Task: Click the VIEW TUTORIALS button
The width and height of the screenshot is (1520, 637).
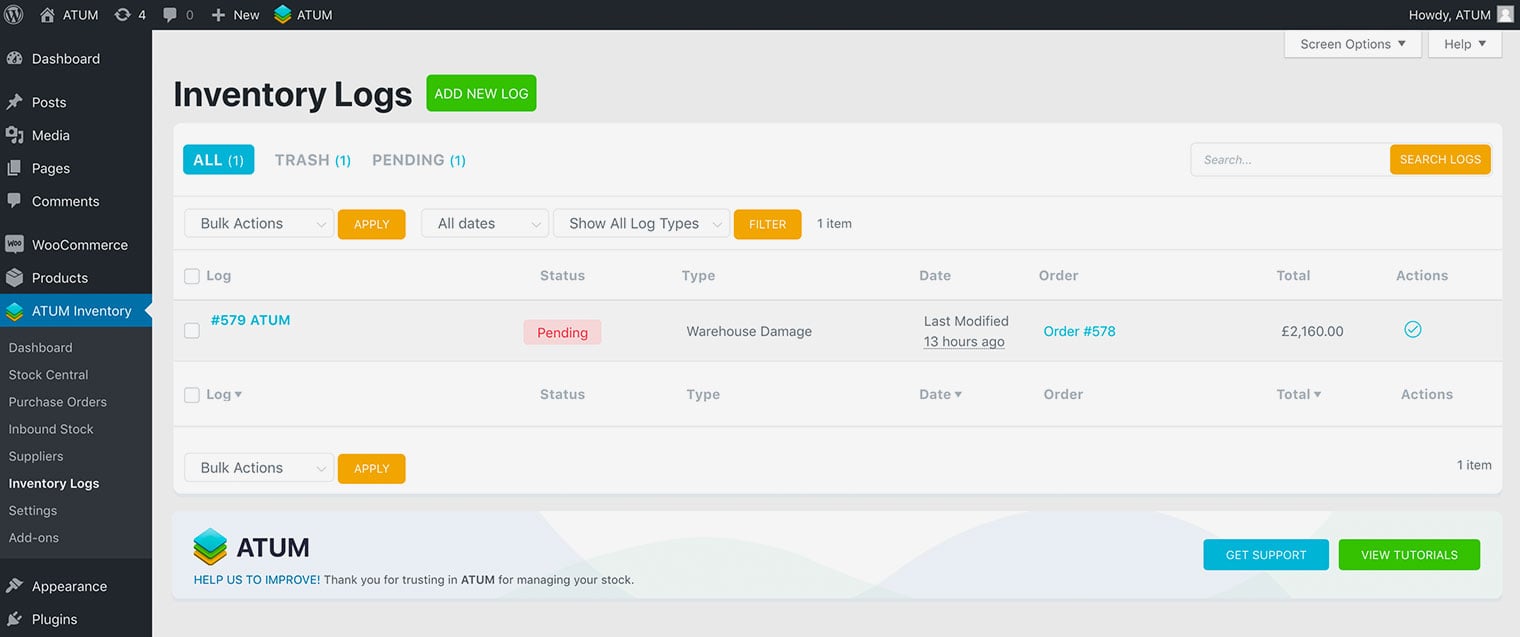Action: 1410,555
